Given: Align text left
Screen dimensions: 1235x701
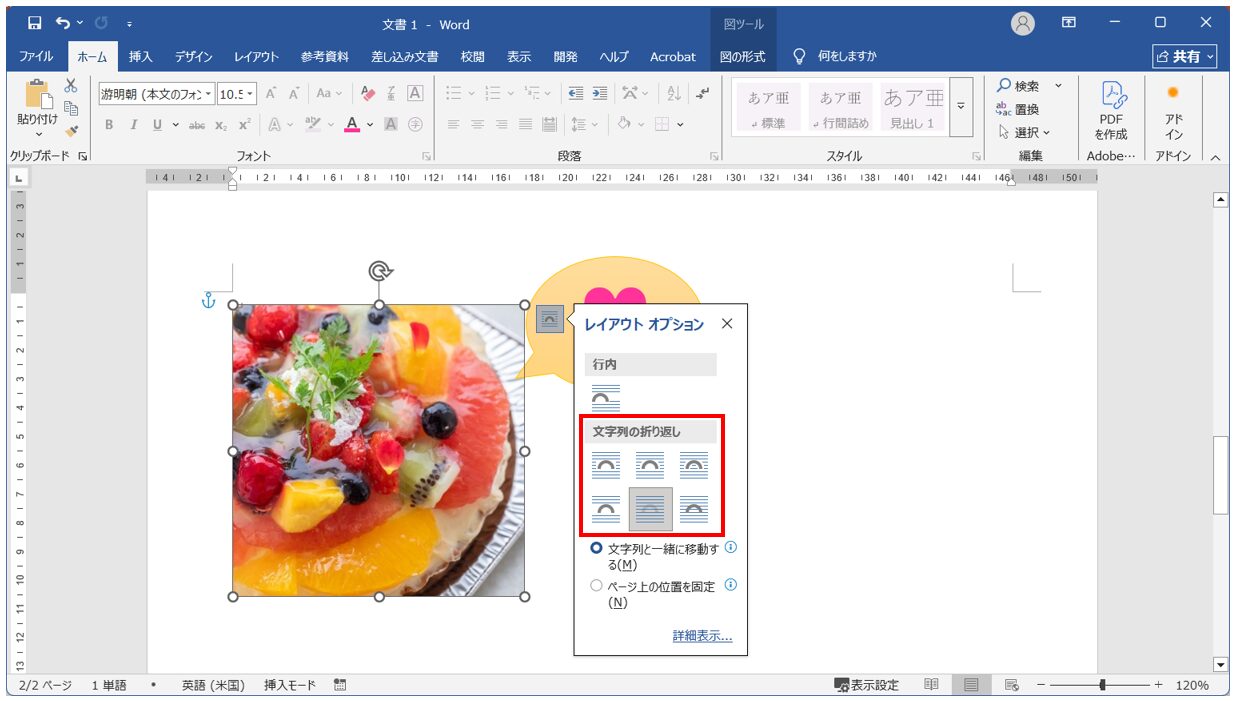Looking at the screenshot, I should (x=454, y=125).
